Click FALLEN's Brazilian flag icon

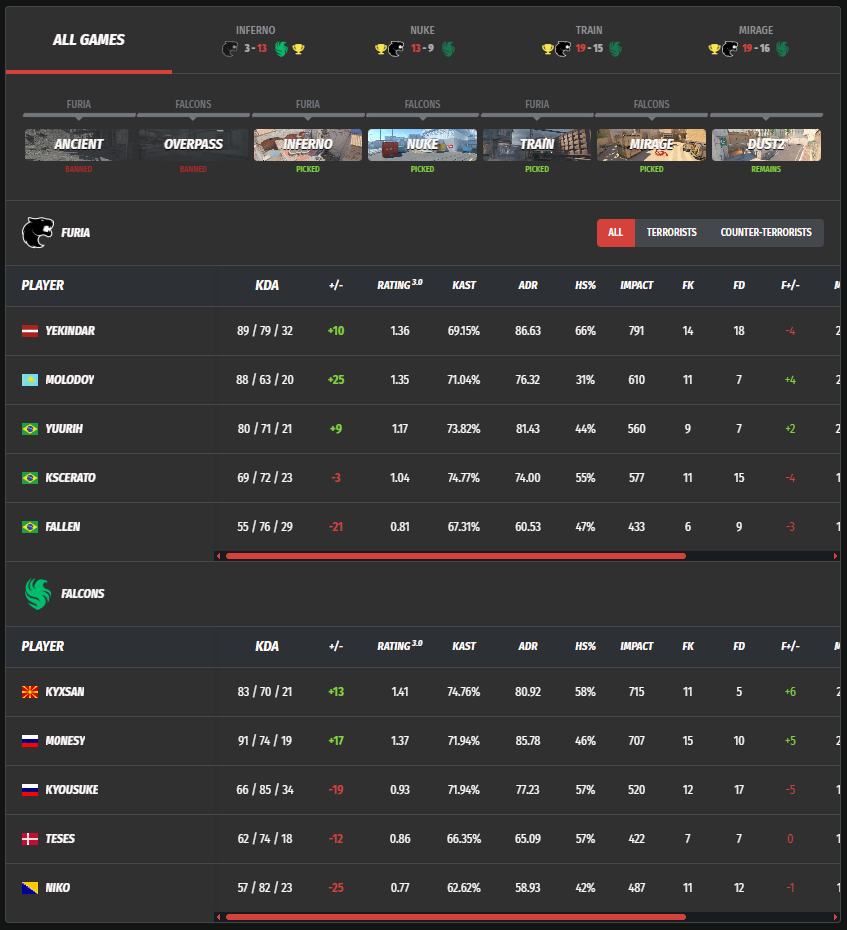coord(30,527)
